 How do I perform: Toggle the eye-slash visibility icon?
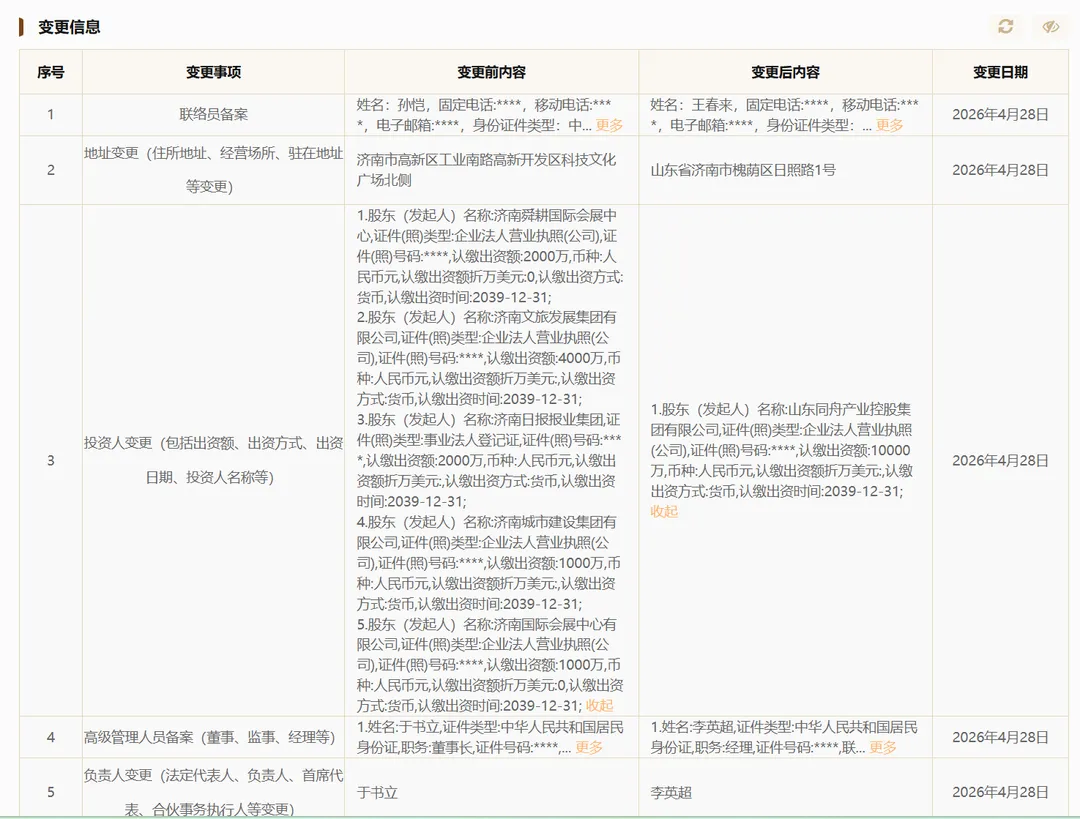pyautogui.click(x=1050, y=26)
